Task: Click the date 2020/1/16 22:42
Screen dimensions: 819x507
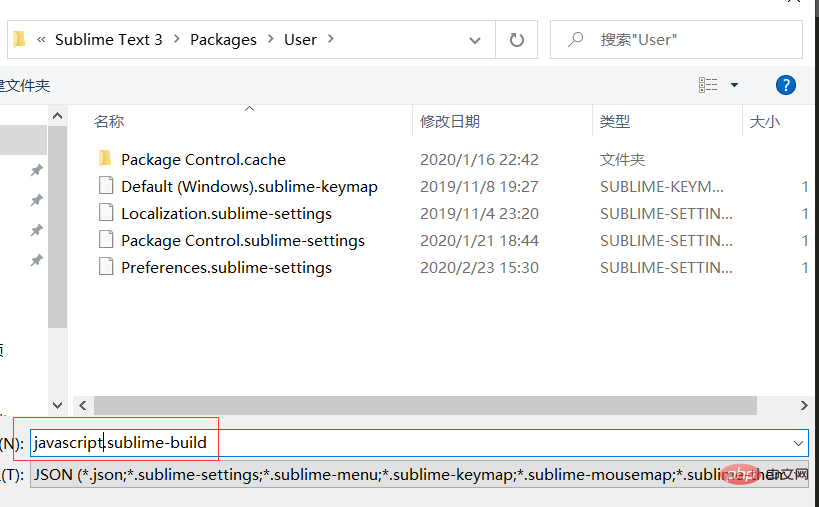Action: tap(479, 159)
